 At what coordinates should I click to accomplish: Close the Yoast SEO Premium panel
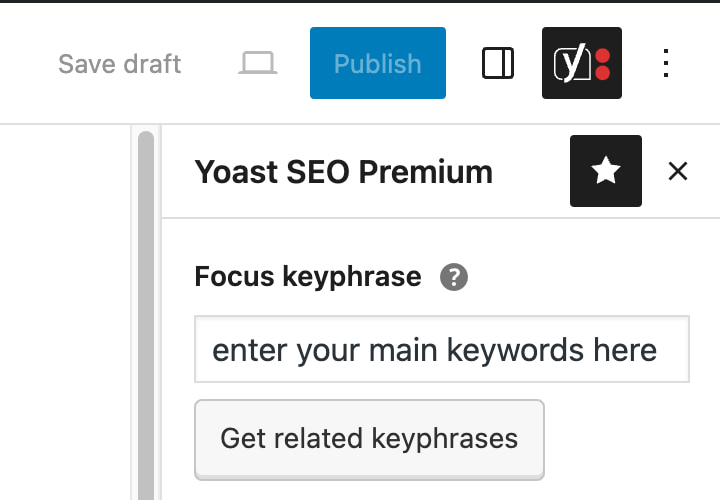(x=678, y=171)
